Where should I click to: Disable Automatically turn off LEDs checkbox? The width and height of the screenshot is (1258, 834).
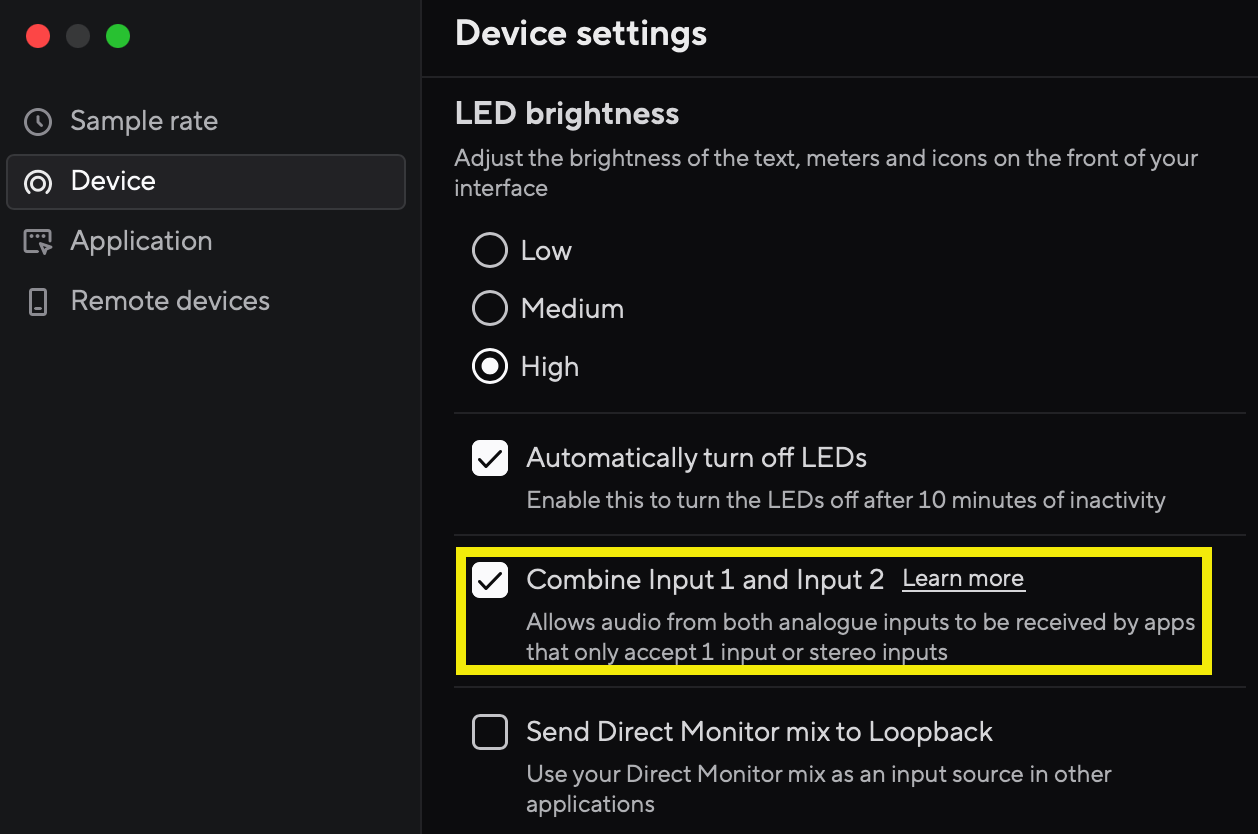click(x=490, y=459)
